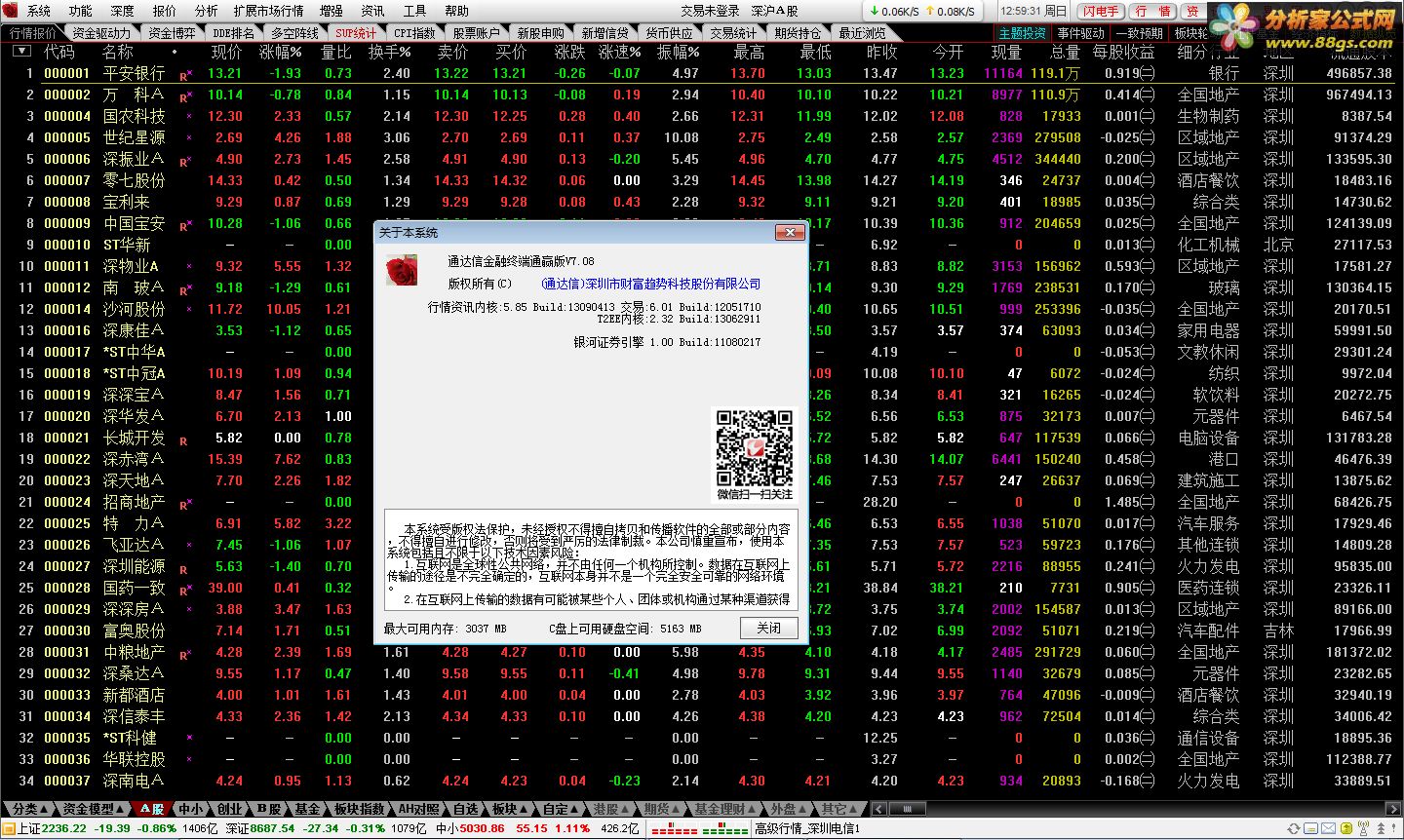Screen dimensions: 1404x840
Task: Expand the 基金理财 bottom tab menu
Action: [x=726, y=809]
